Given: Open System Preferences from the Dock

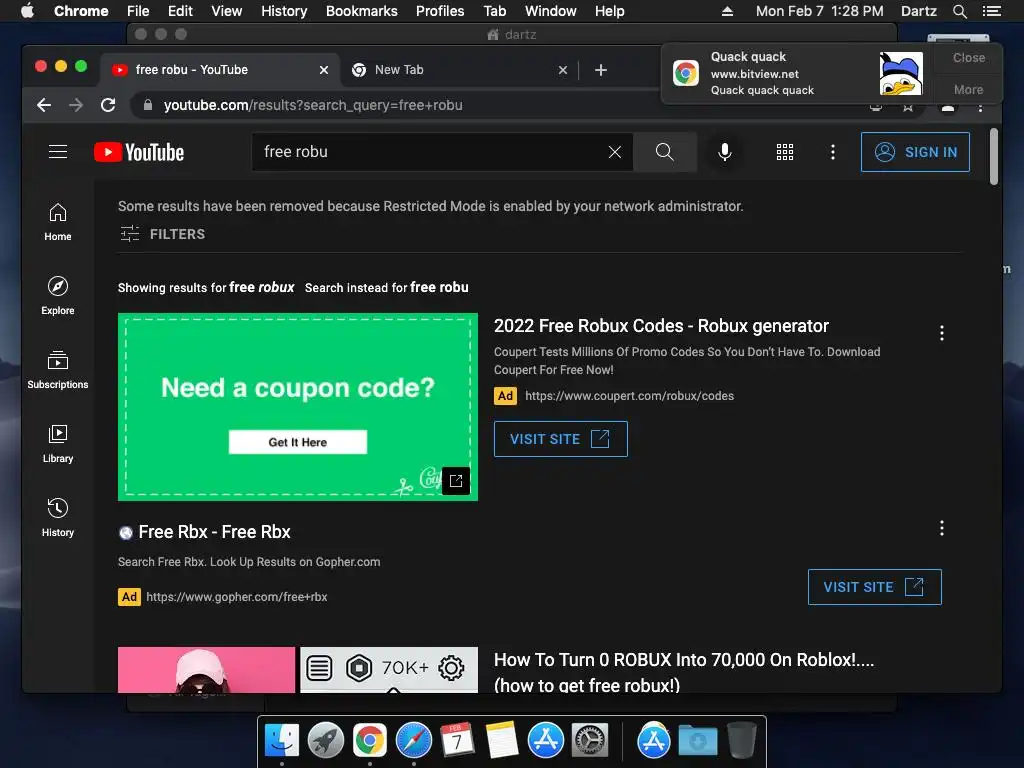Looking at the screenshot, I should [590, 740].
